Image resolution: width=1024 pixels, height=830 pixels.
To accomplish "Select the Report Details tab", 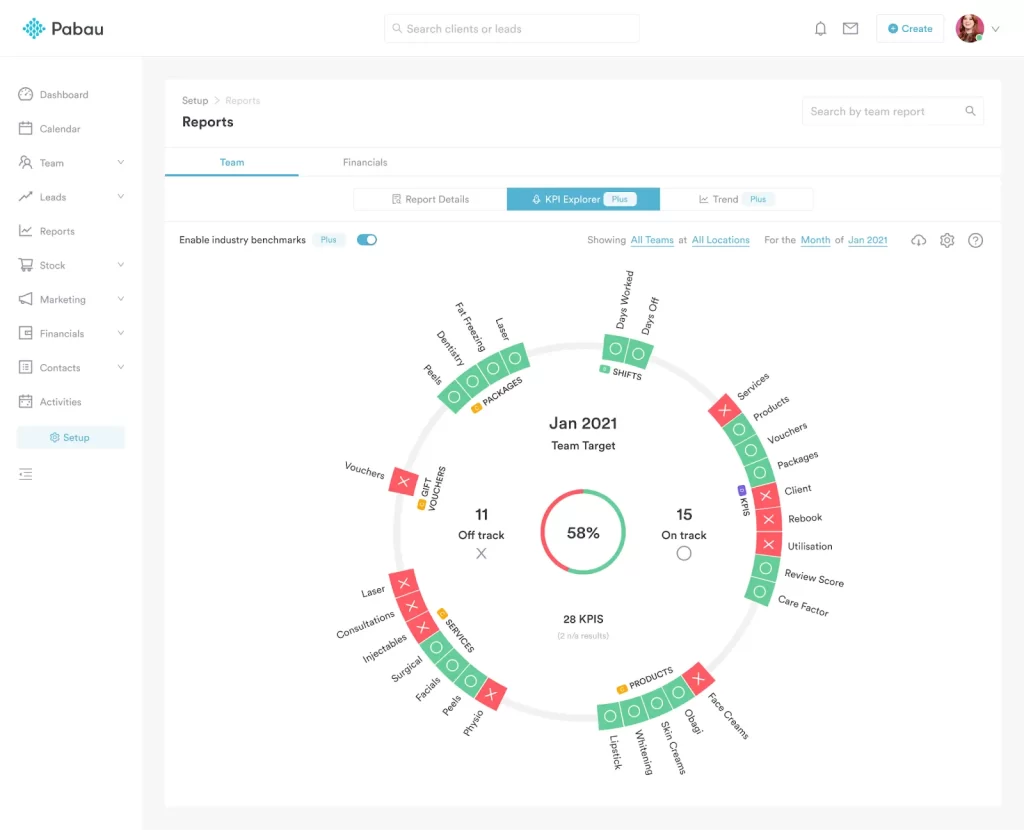I will [430, 199].
